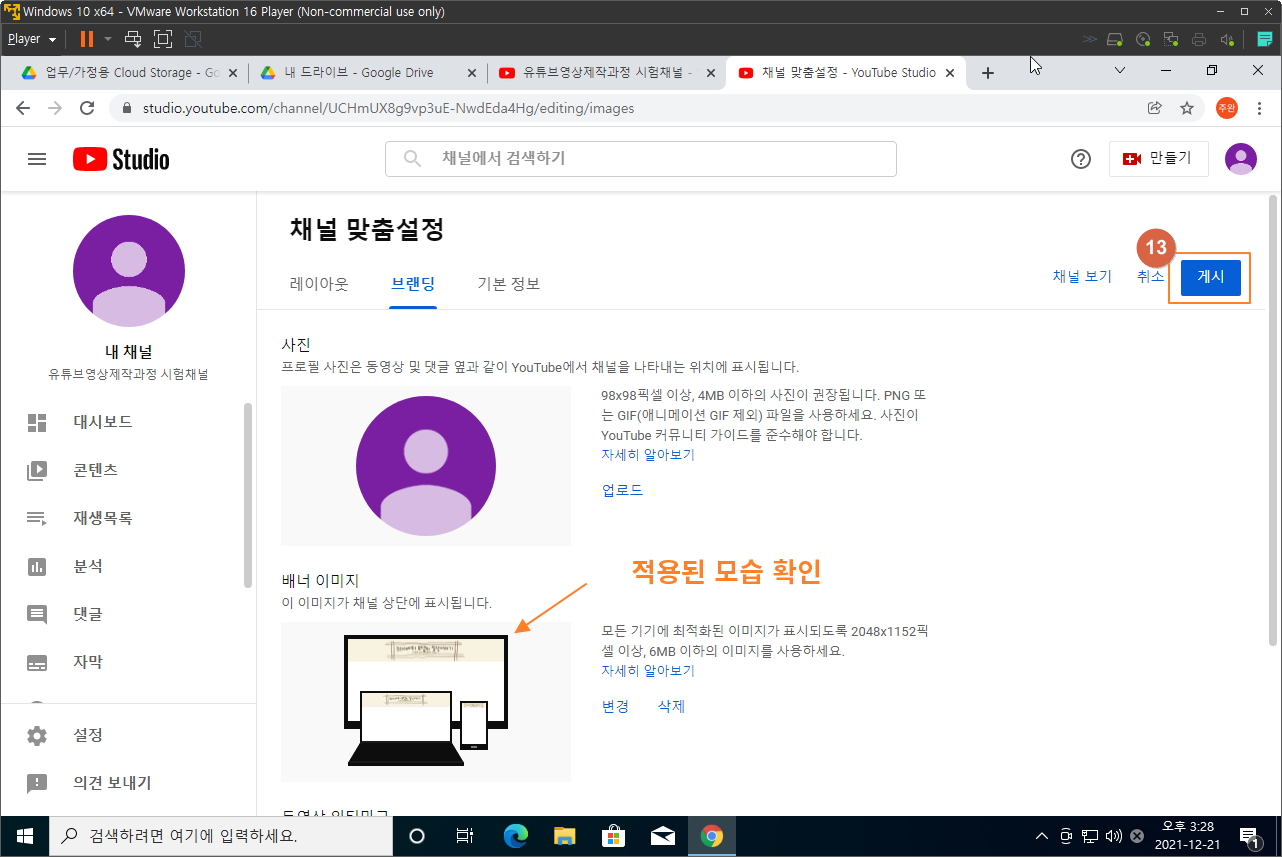1282x857 pixels.
Task: Open Mail app from taskbar
Action: [662, 836]
